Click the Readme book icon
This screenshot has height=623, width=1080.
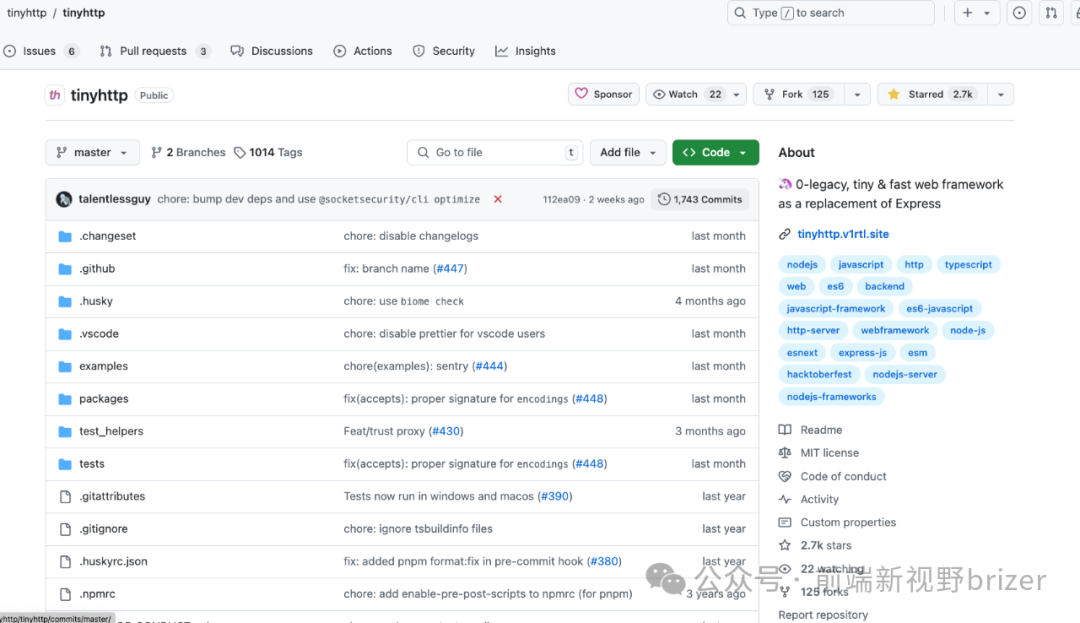coord(785,430)
